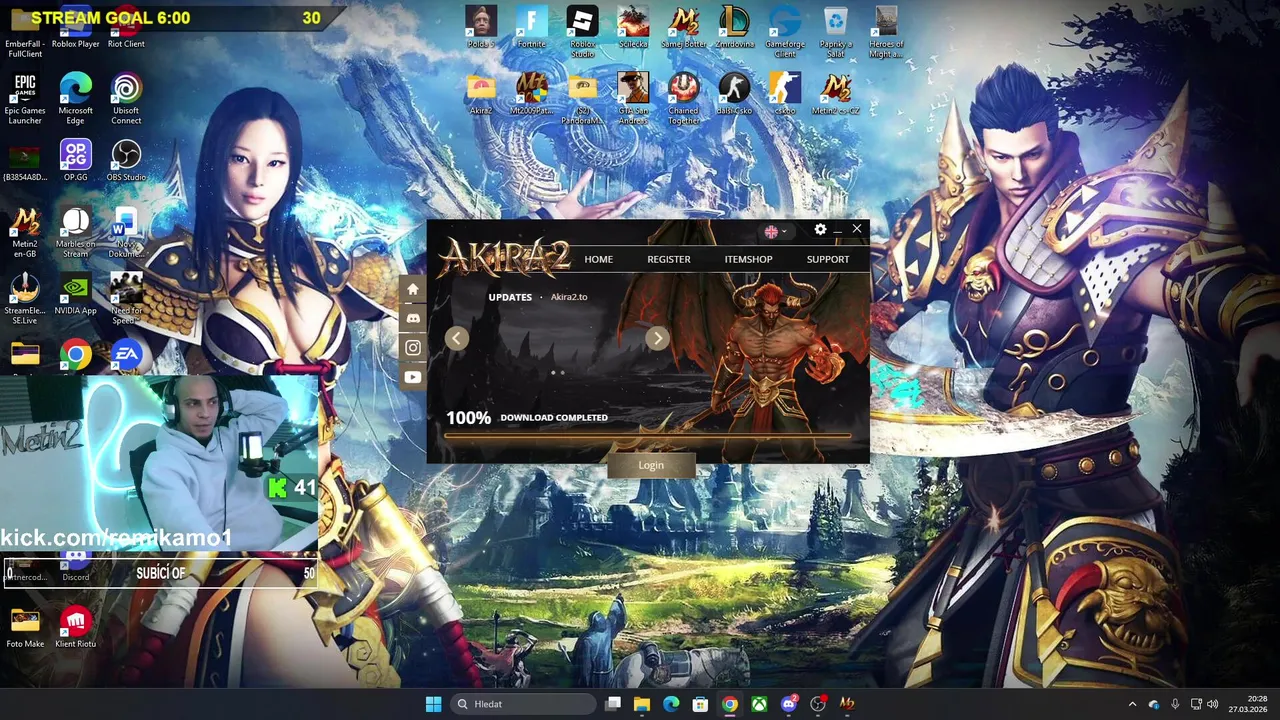Open the clock and date 27.03.2026
This screenshot has width=1280, height=720.
point(1248,704)
